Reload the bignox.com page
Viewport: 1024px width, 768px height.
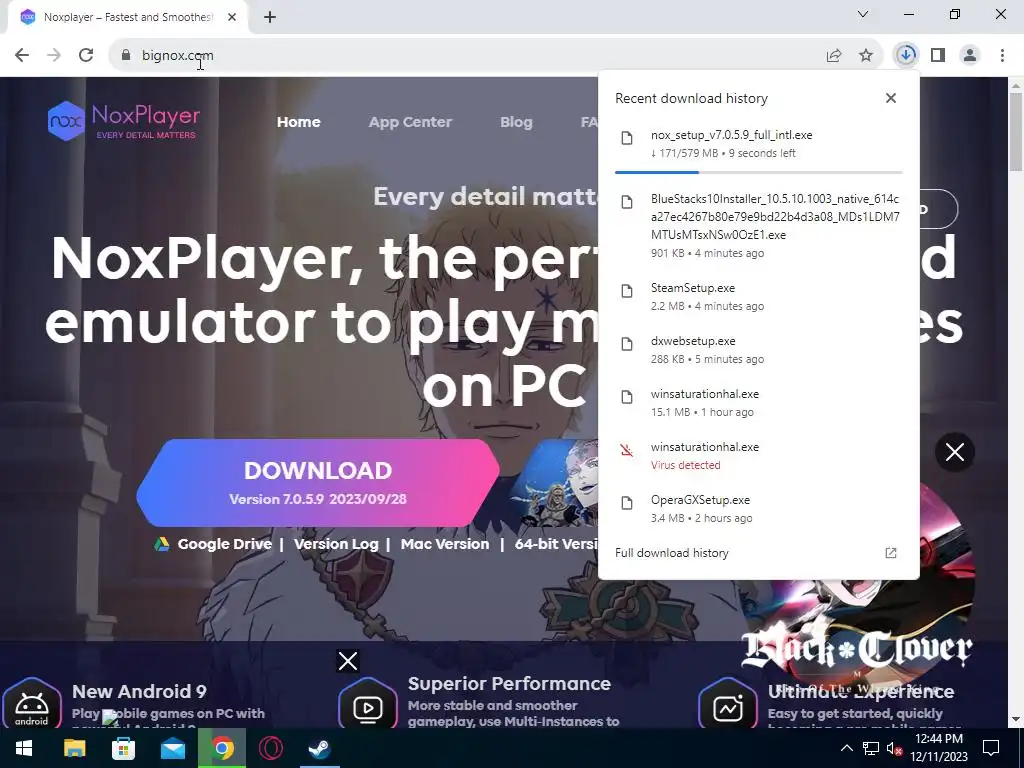pos(86,56)
